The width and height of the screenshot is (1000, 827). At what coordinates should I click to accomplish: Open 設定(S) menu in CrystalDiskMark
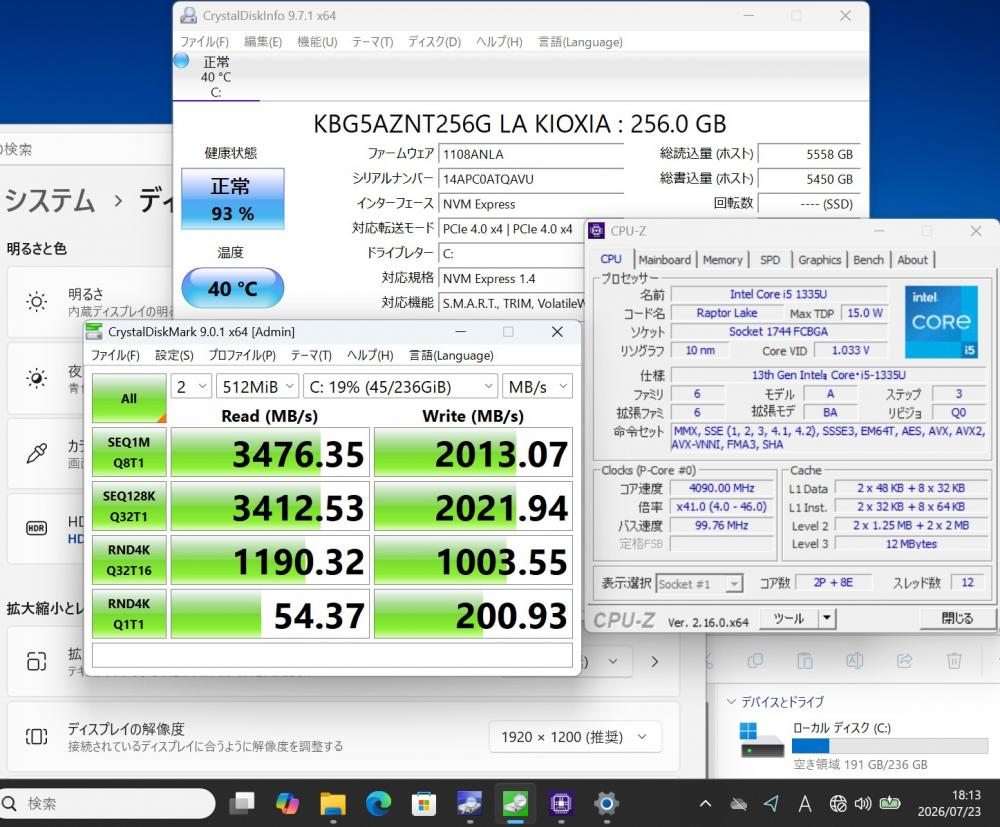click(x=174, y=355)
